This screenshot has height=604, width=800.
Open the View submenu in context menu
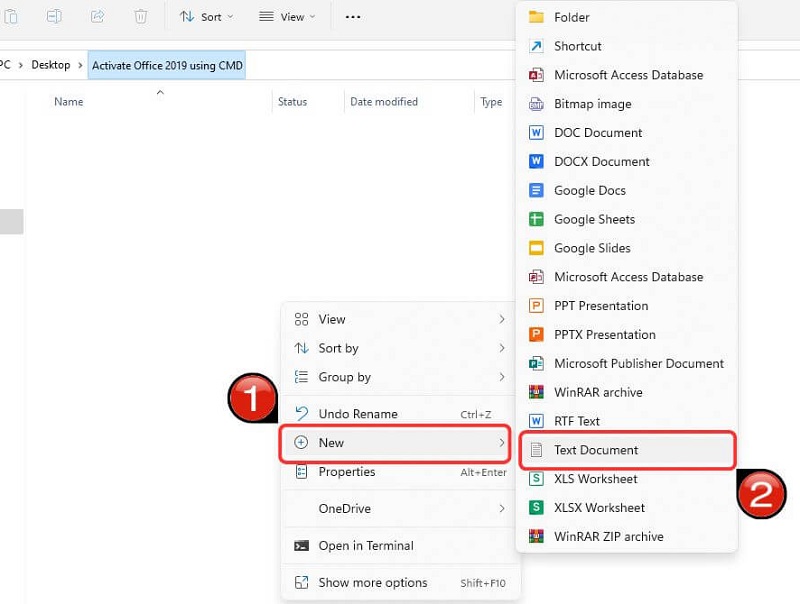[399, 319]
